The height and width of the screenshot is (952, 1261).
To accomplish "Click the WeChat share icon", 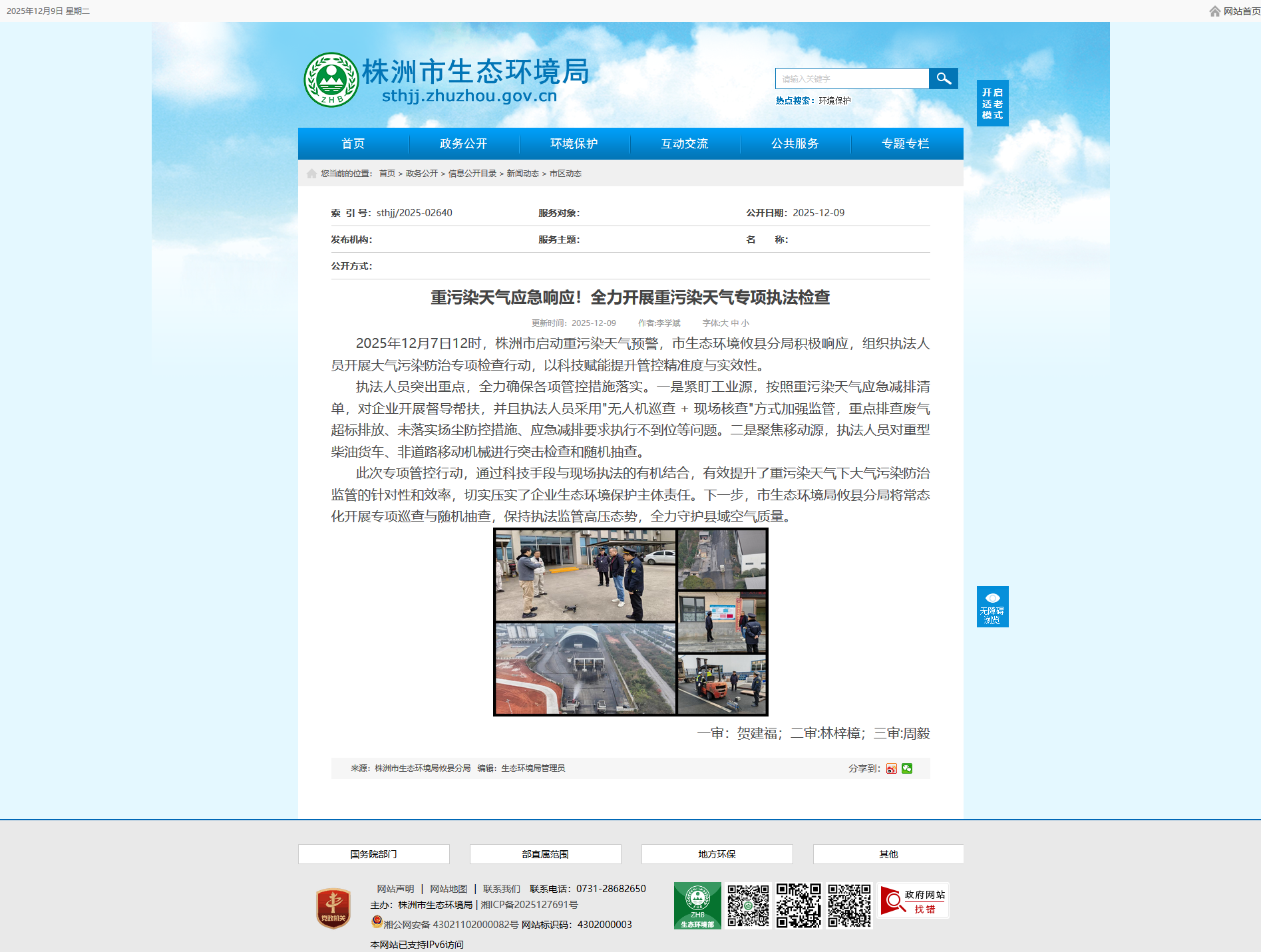I will 907,768.
